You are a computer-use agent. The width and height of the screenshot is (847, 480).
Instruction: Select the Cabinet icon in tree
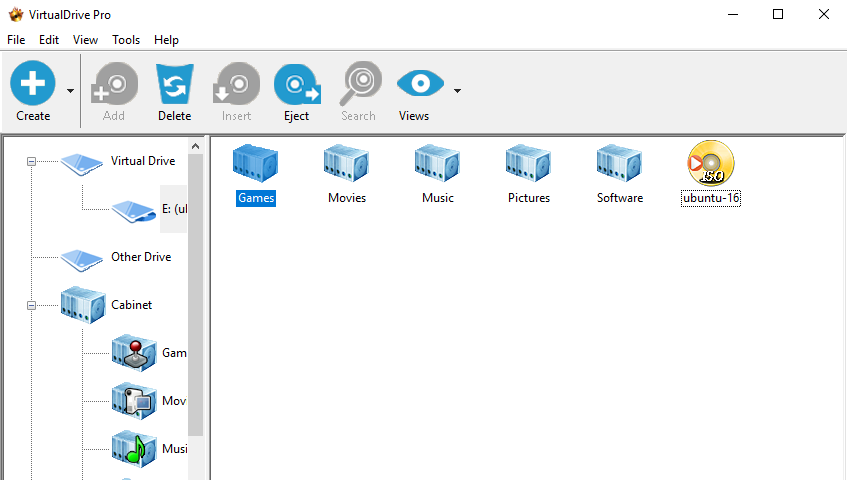coord(83,305)
